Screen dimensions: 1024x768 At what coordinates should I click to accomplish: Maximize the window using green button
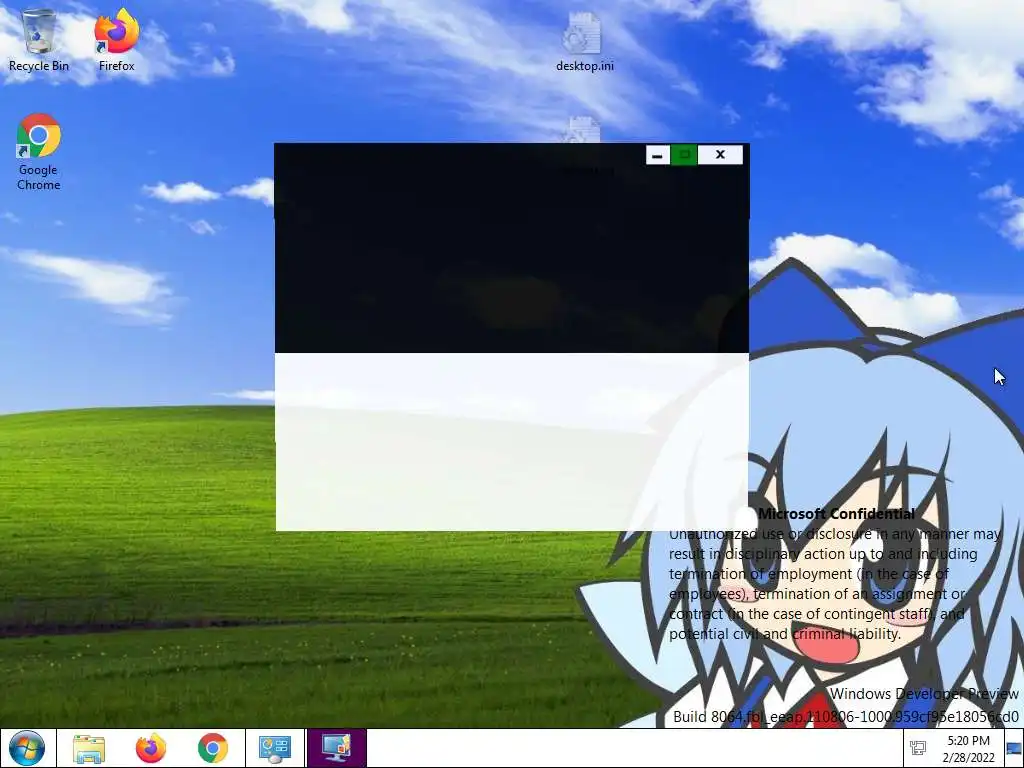[684, 155]
